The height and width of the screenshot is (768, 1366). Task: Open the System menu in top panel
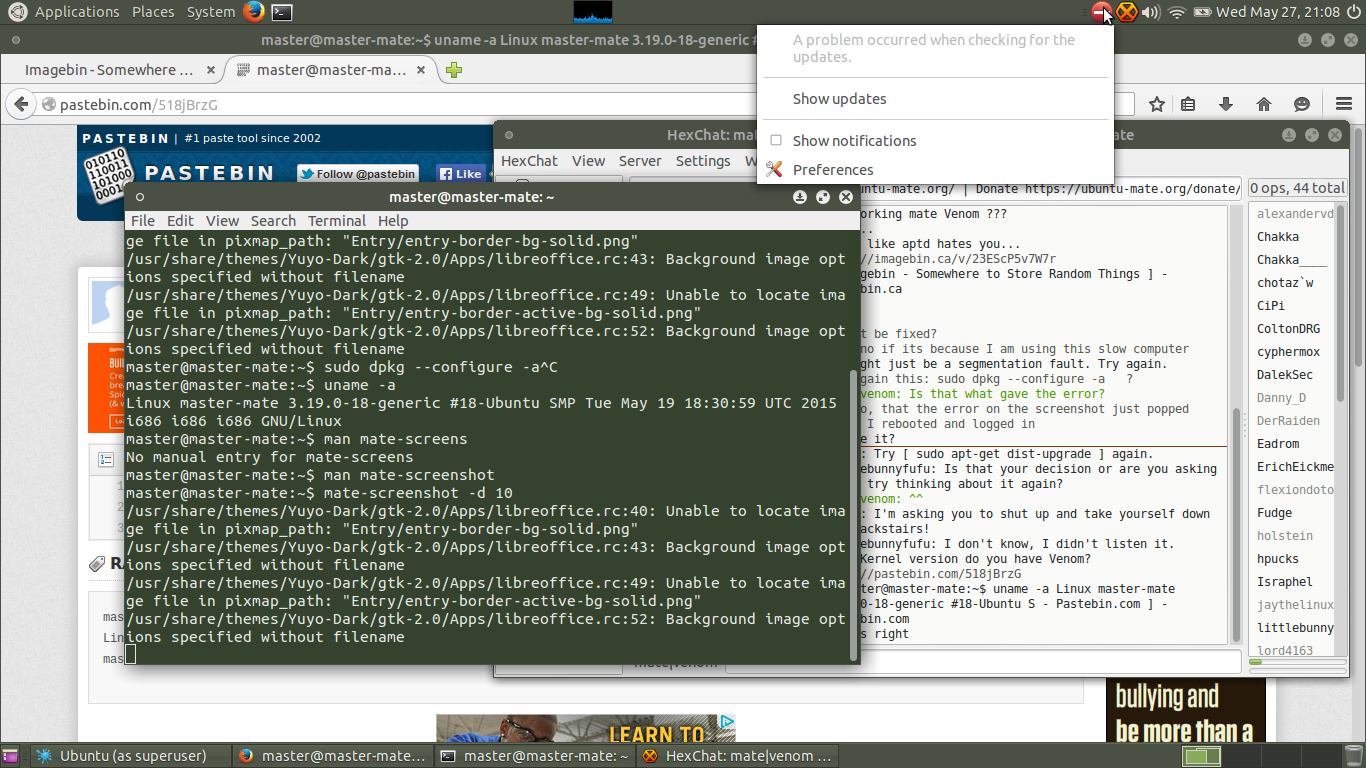click(211, 12)
